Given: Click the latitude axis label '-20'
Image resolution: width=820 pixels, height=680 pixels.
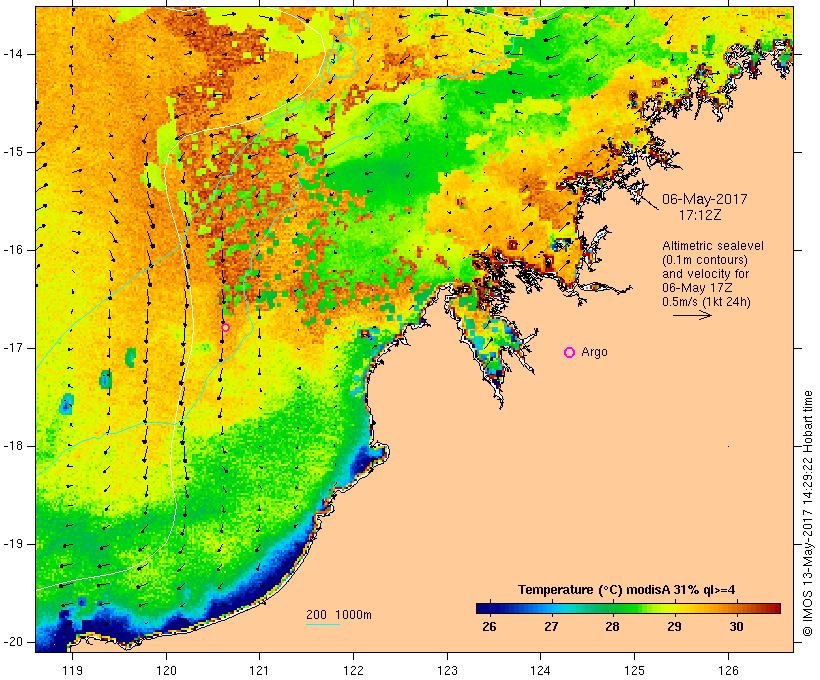Looking at the screenshot, I should 13,642.
